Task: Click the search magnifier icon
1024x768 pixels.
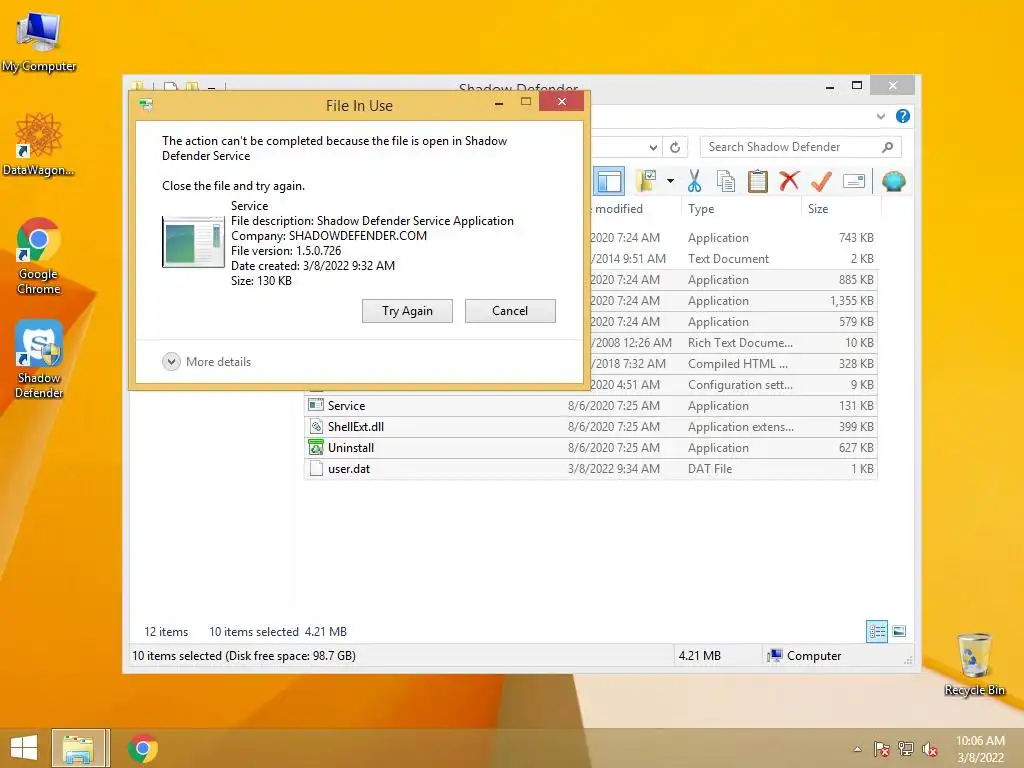Action: tap(887, 147)
